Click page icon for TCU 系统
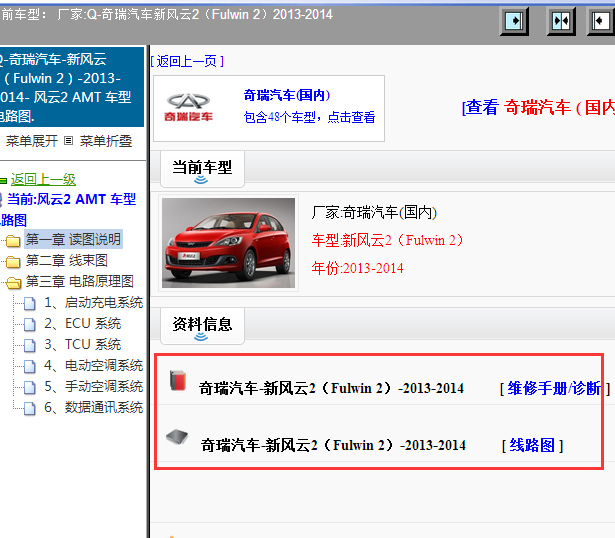Image resolution: width=615 pixels, height=538 pixels. point(29,345)
